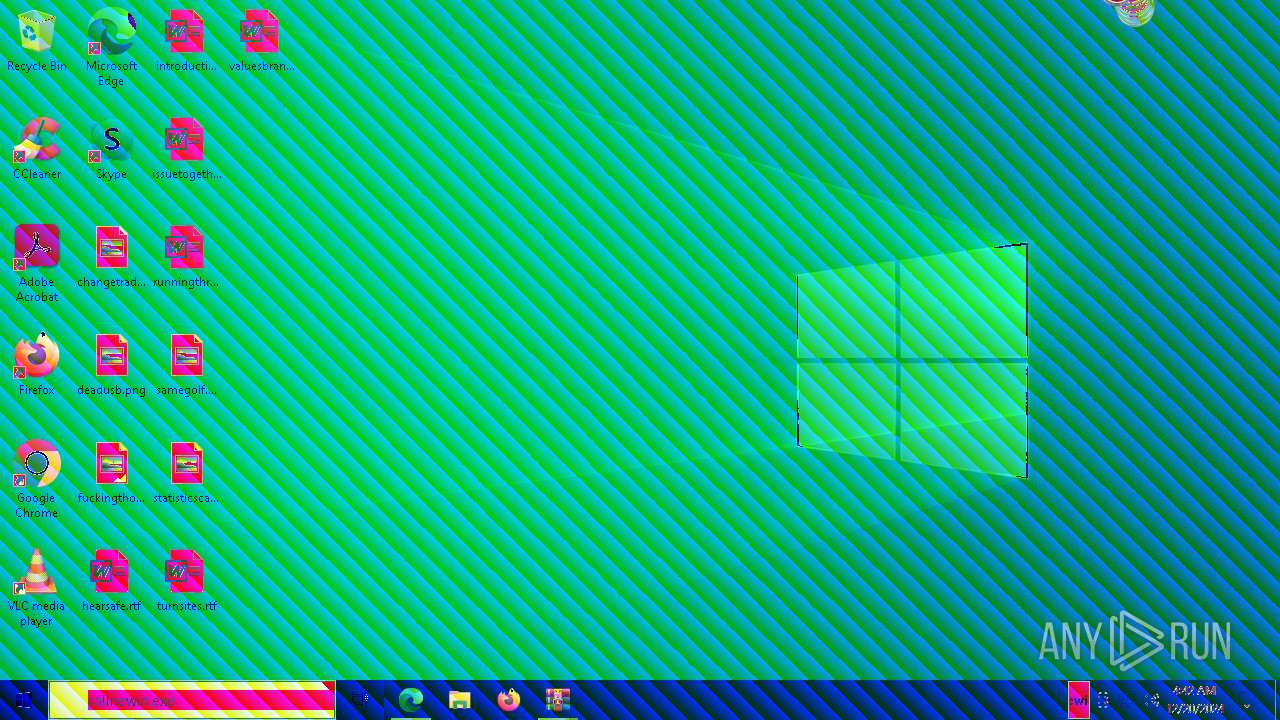Launch Google Chrome from the desktop

[x=37, y=479]
